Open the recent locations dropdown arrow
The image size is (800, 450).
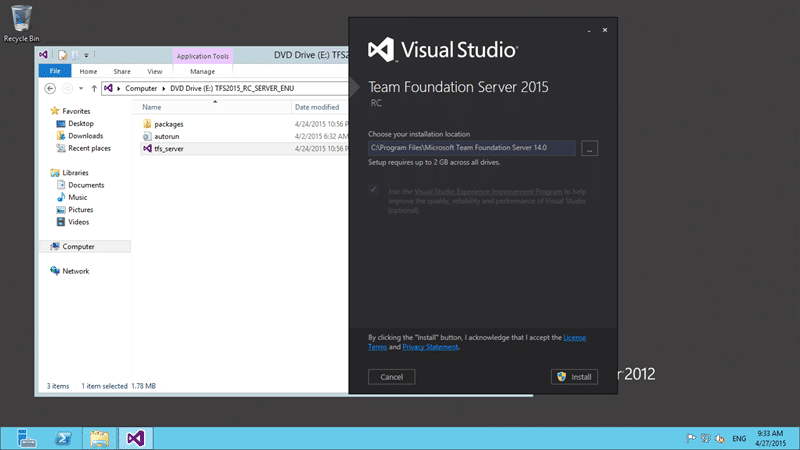click(81, 88)
